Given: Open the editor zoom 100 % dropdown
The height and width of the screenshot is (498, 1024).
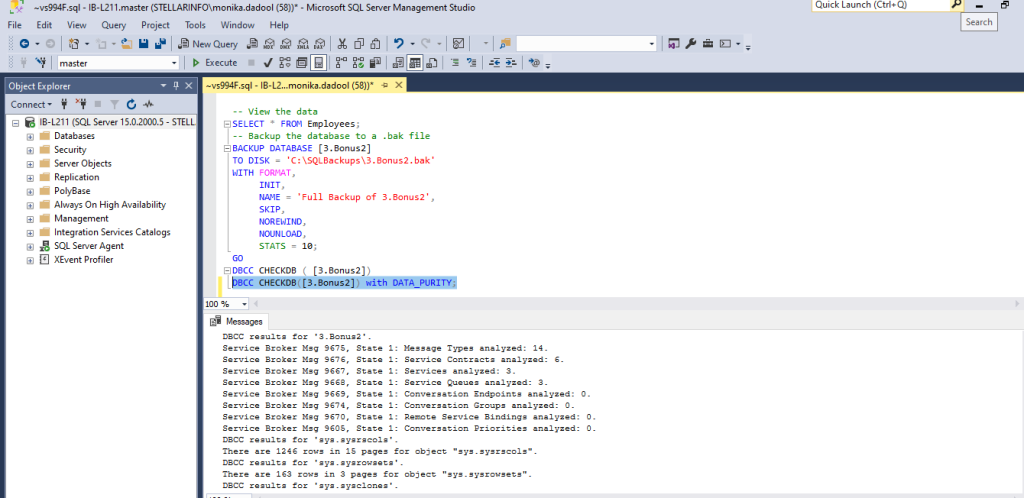Looking at the screenshot, I should click(245, 304).
